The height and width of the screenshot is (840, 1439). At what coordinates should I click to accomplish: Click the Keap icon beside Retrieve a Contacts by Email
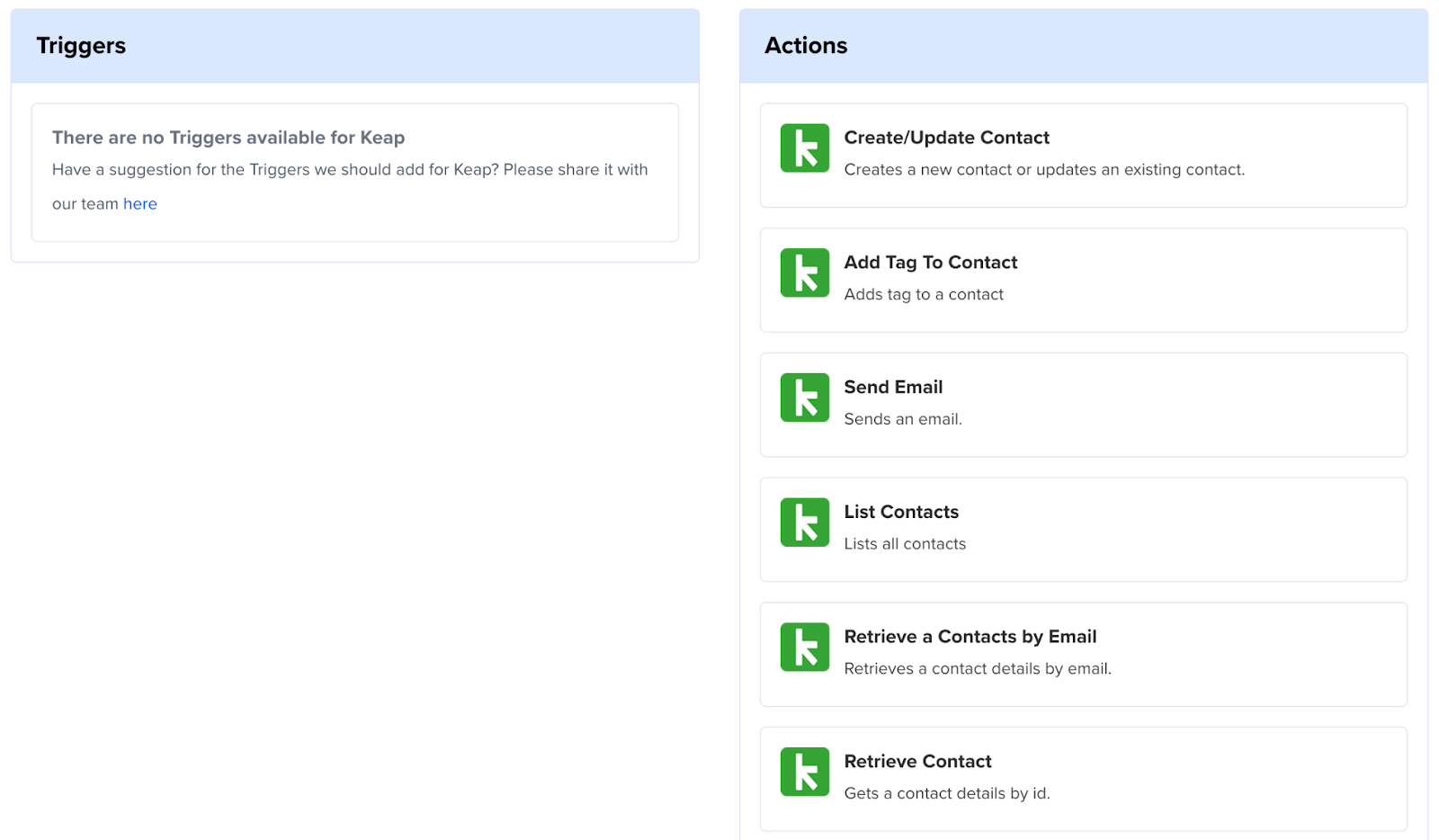[x=804, y=647]
